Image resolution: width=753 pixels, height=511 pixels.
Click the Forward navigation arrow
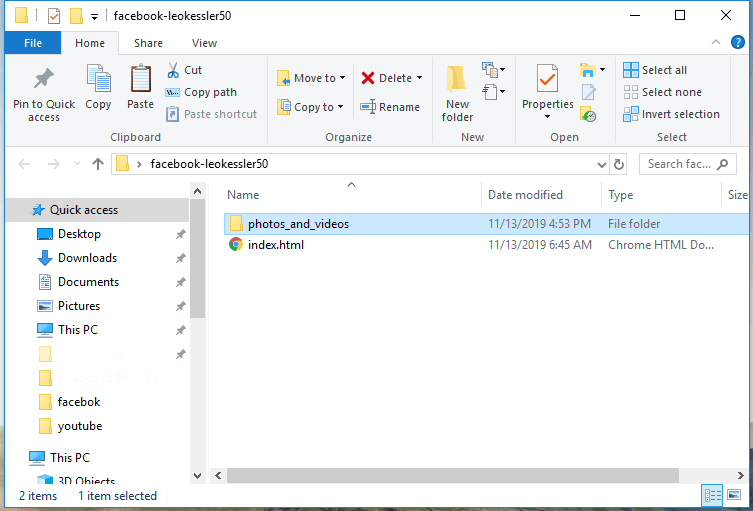(x=53, y=164)
